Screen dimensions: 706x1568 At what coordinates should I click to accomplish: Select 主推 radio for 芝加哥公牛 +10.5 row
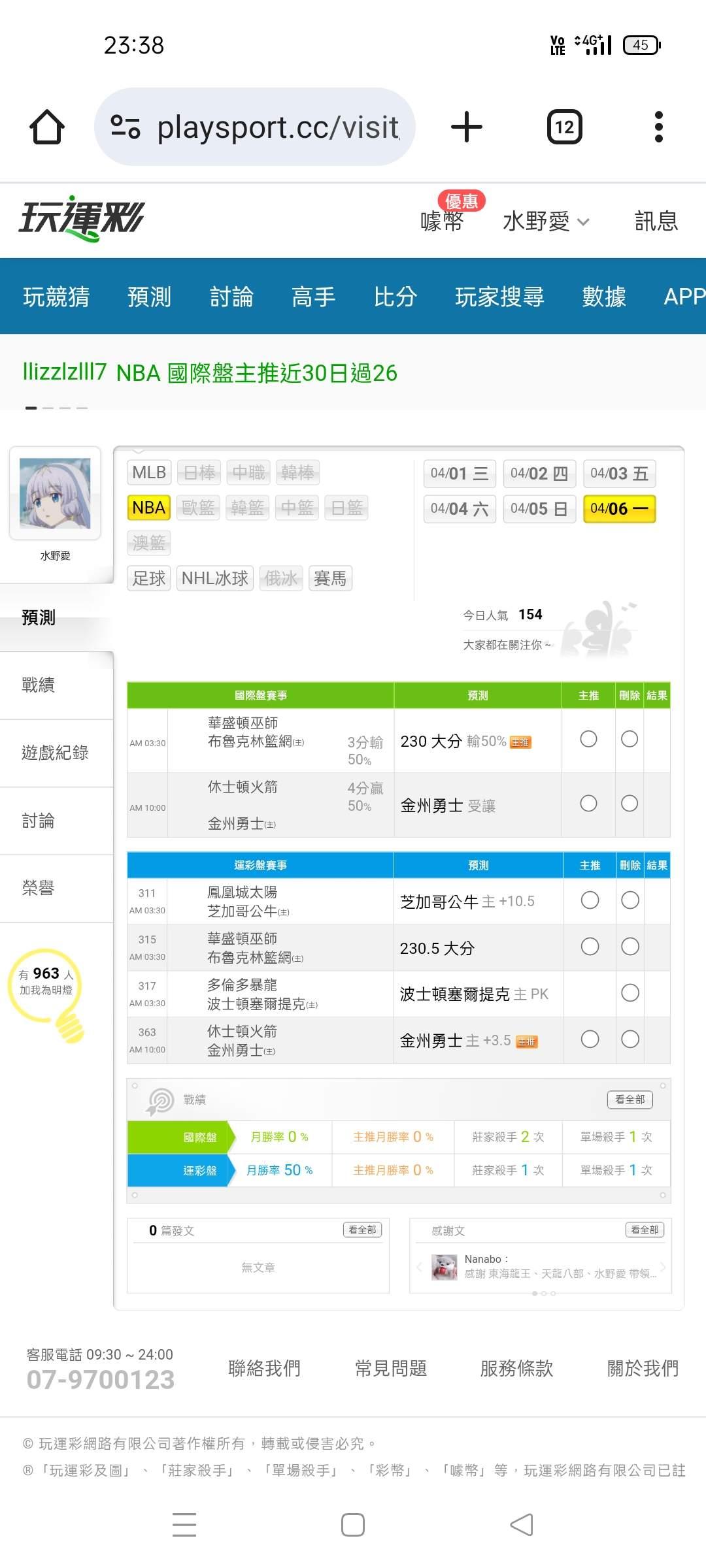click(x=590, y=900)
